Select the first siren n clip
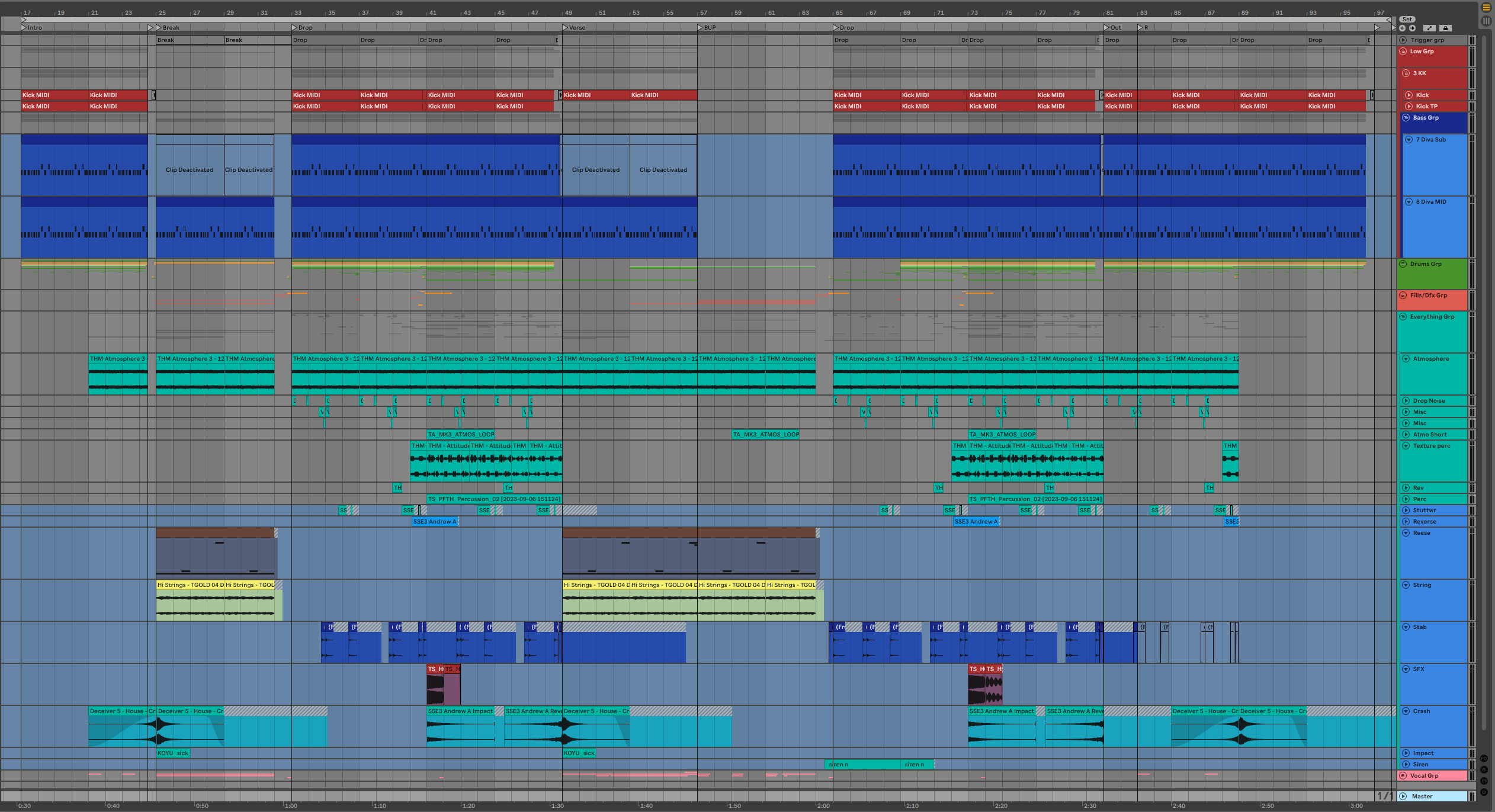Viewport: 1495px width, 812px height. [862, 765]
